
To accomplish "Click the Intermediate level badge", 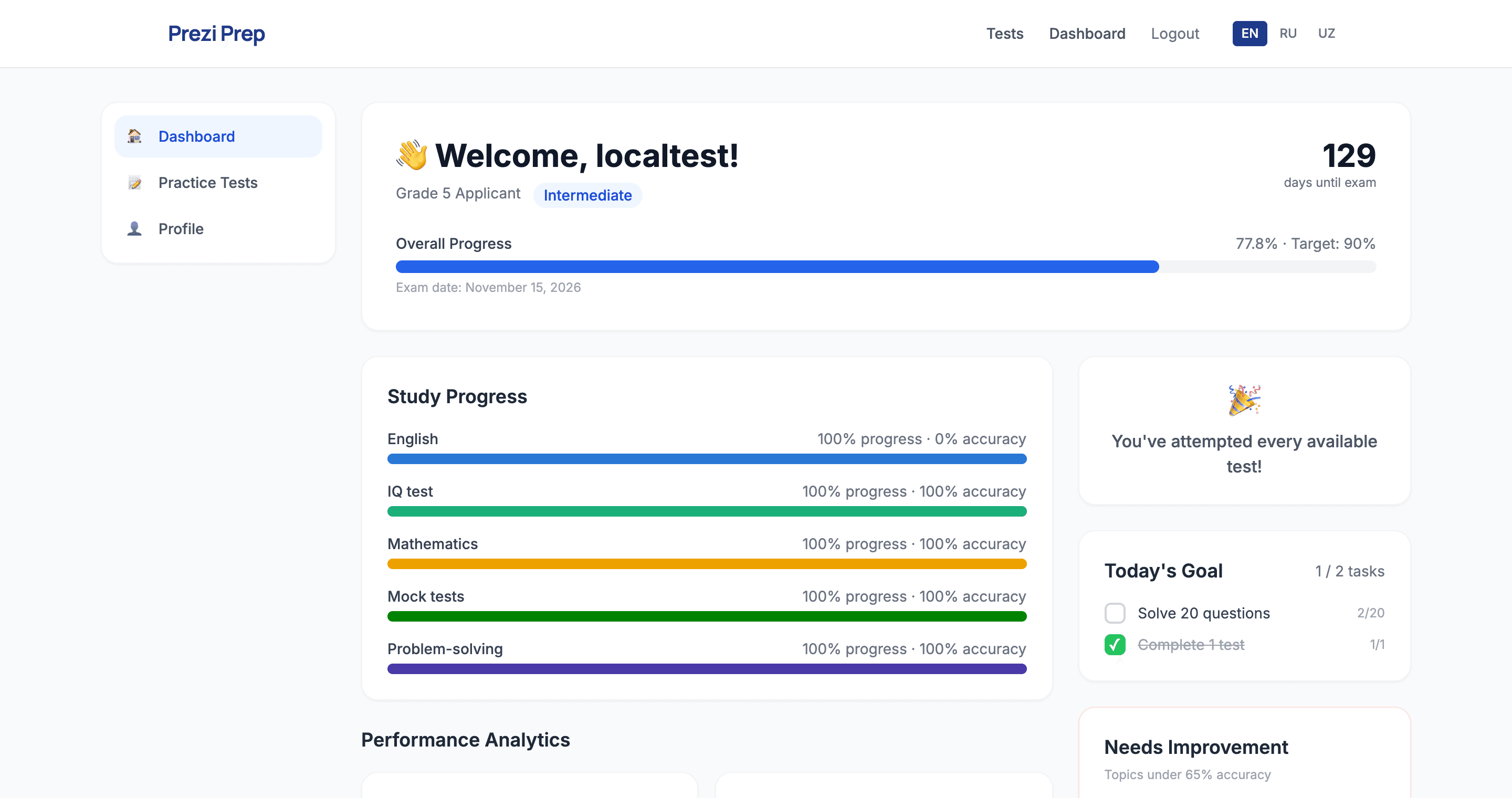I will tap(587, 195).
